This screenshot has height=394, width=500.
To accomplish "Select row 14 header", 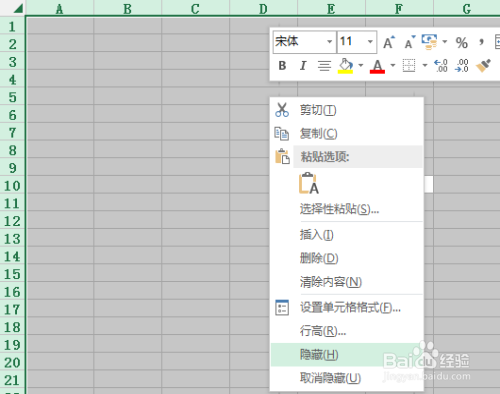I will click(12, 256).
